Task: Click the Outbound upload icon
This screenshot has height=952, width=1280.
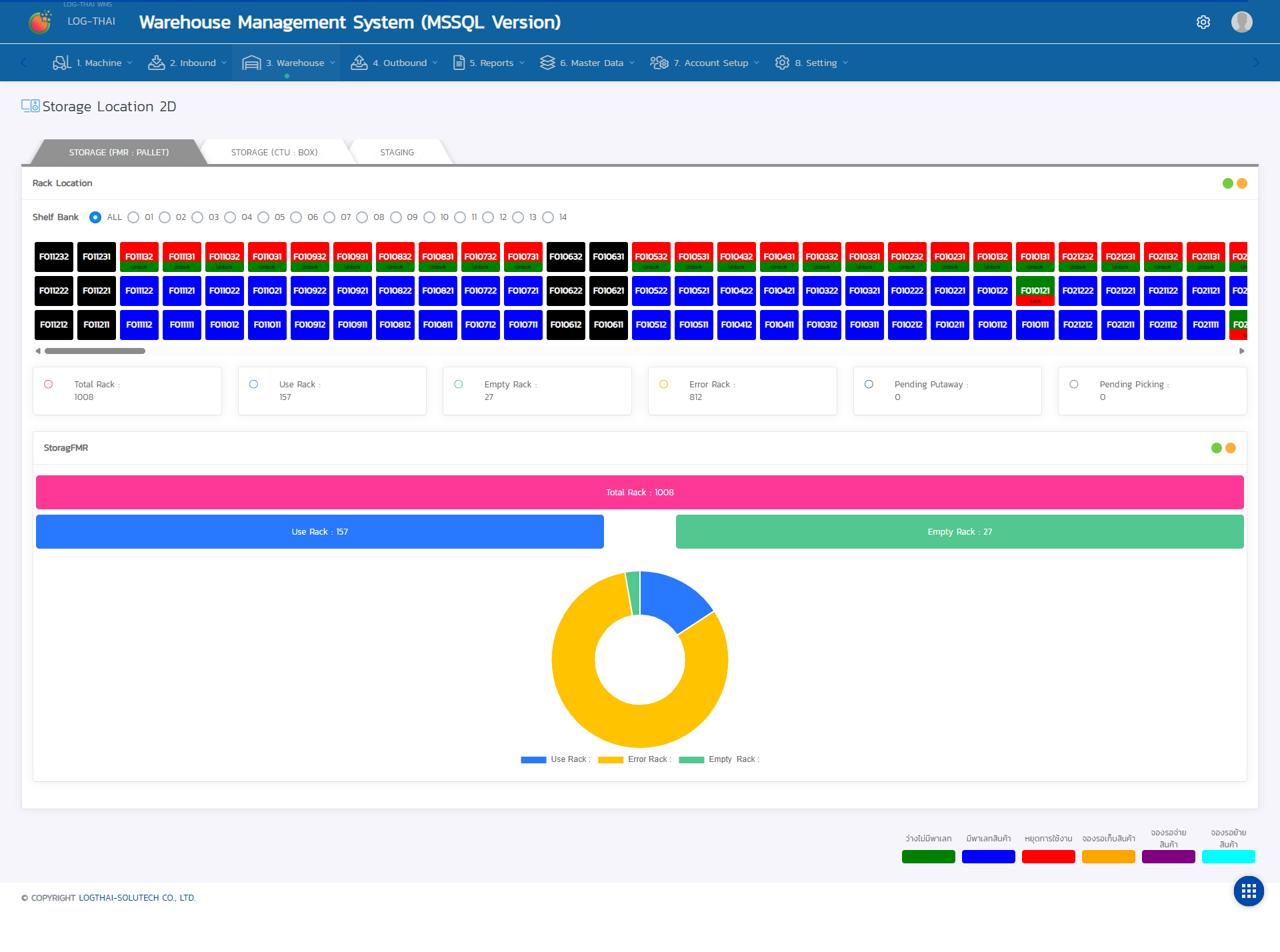Action: coord(359,63)
